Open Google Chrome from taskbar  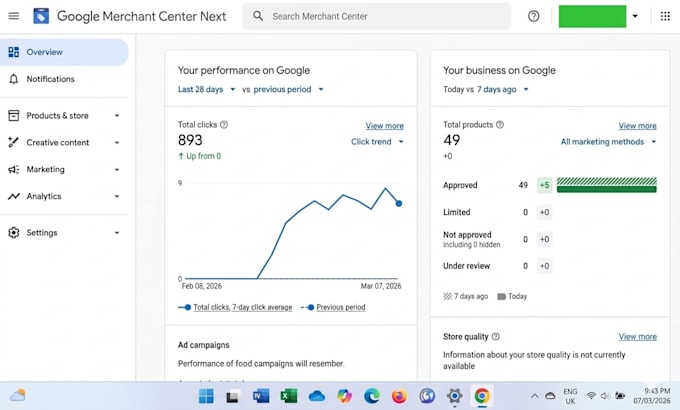(x=482, y=396)
